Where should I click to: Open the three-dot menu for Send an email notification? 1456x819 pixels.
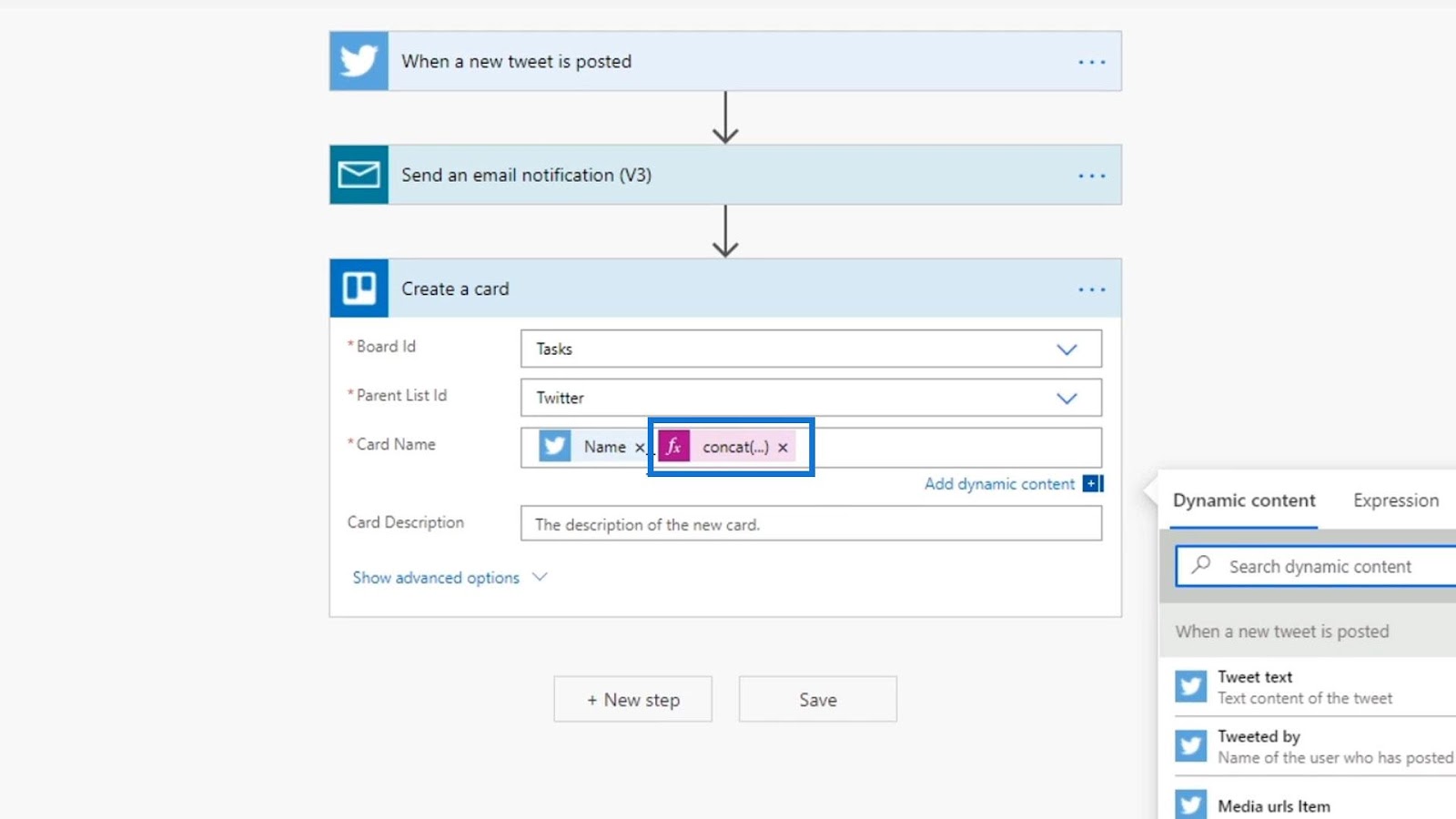(1091, 176)
